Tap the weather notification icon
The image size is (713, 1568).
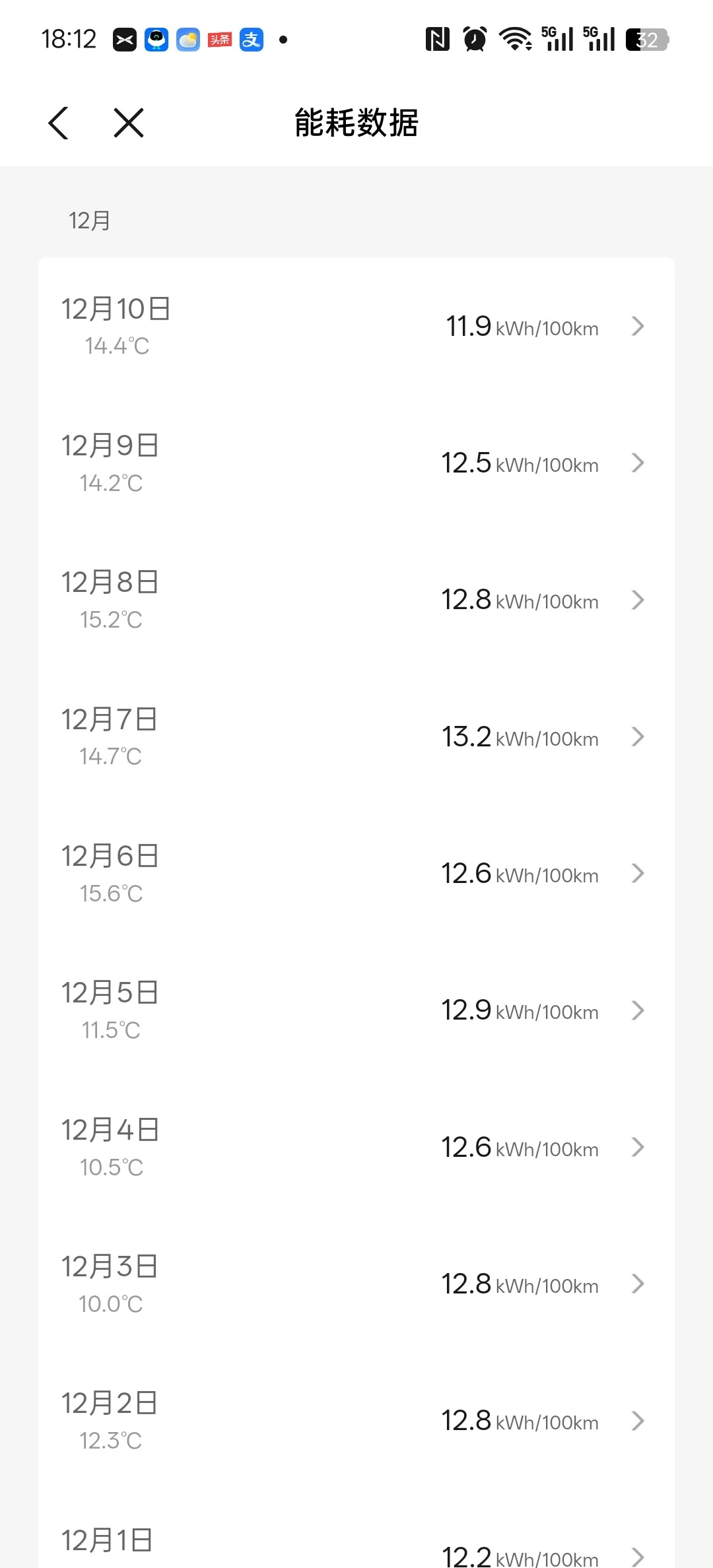[188, 40]
